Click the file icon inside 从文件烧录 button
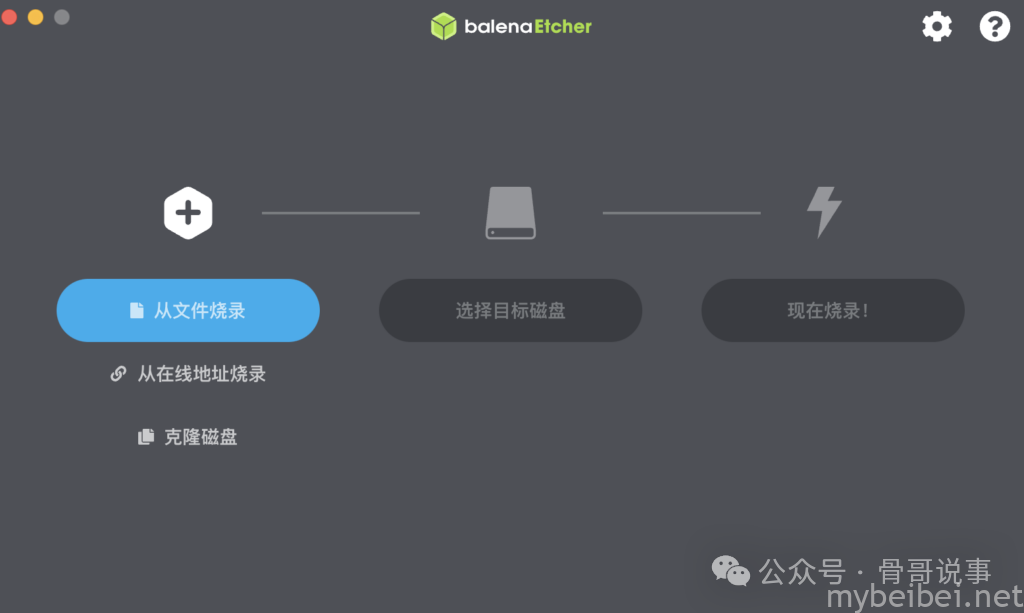The height and width of the screenshot is (613, 1024). 136,310
